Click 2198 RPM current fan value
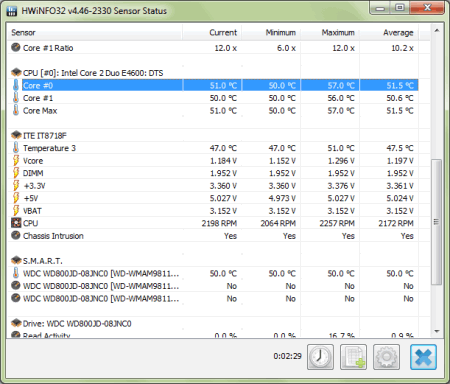450x384 pixels. pyautogui.click(x=219, y=223)
